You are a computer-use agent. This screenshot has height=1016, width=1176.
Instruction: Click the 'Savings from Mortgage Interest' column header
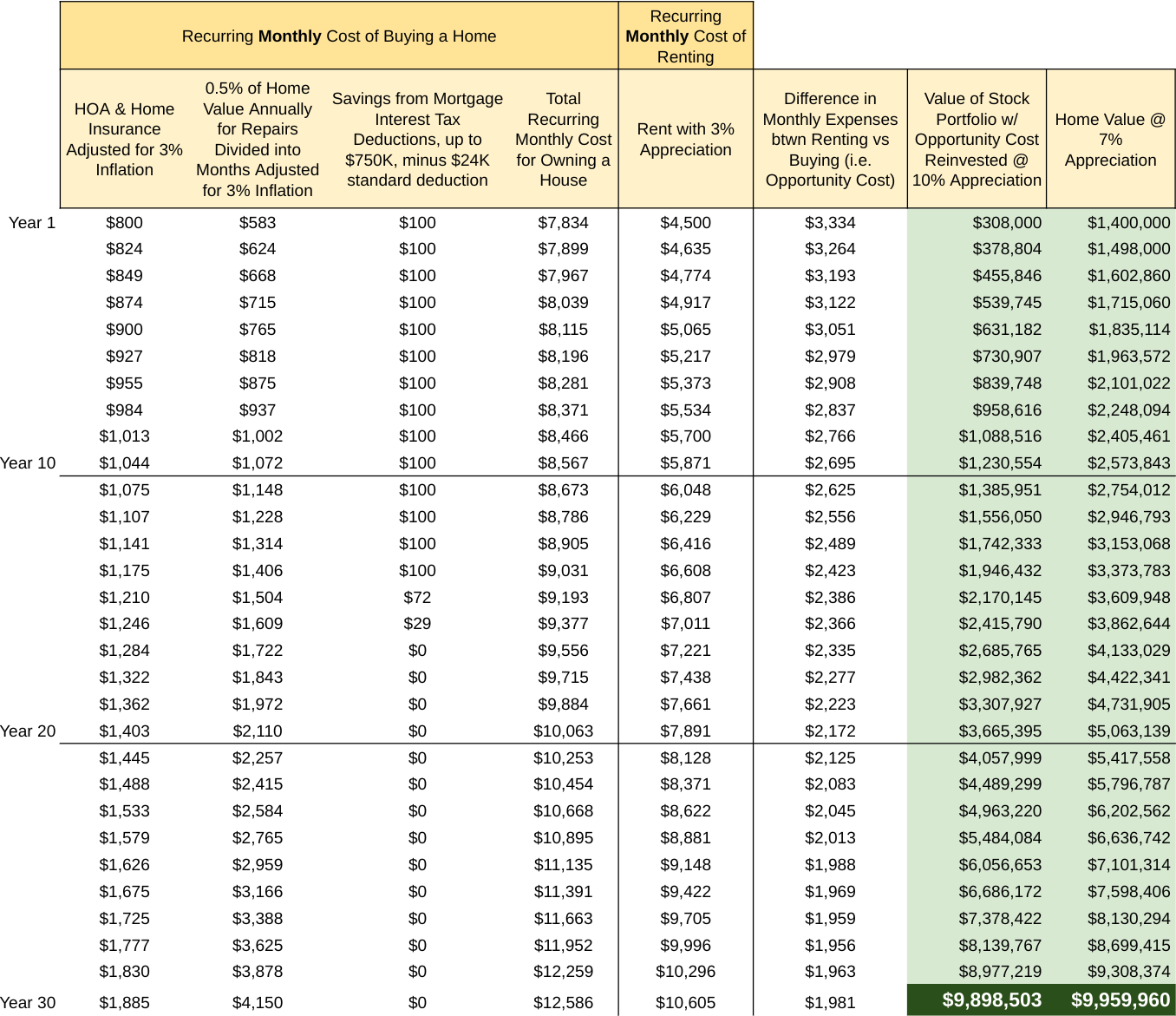click(x=417, y=139)
